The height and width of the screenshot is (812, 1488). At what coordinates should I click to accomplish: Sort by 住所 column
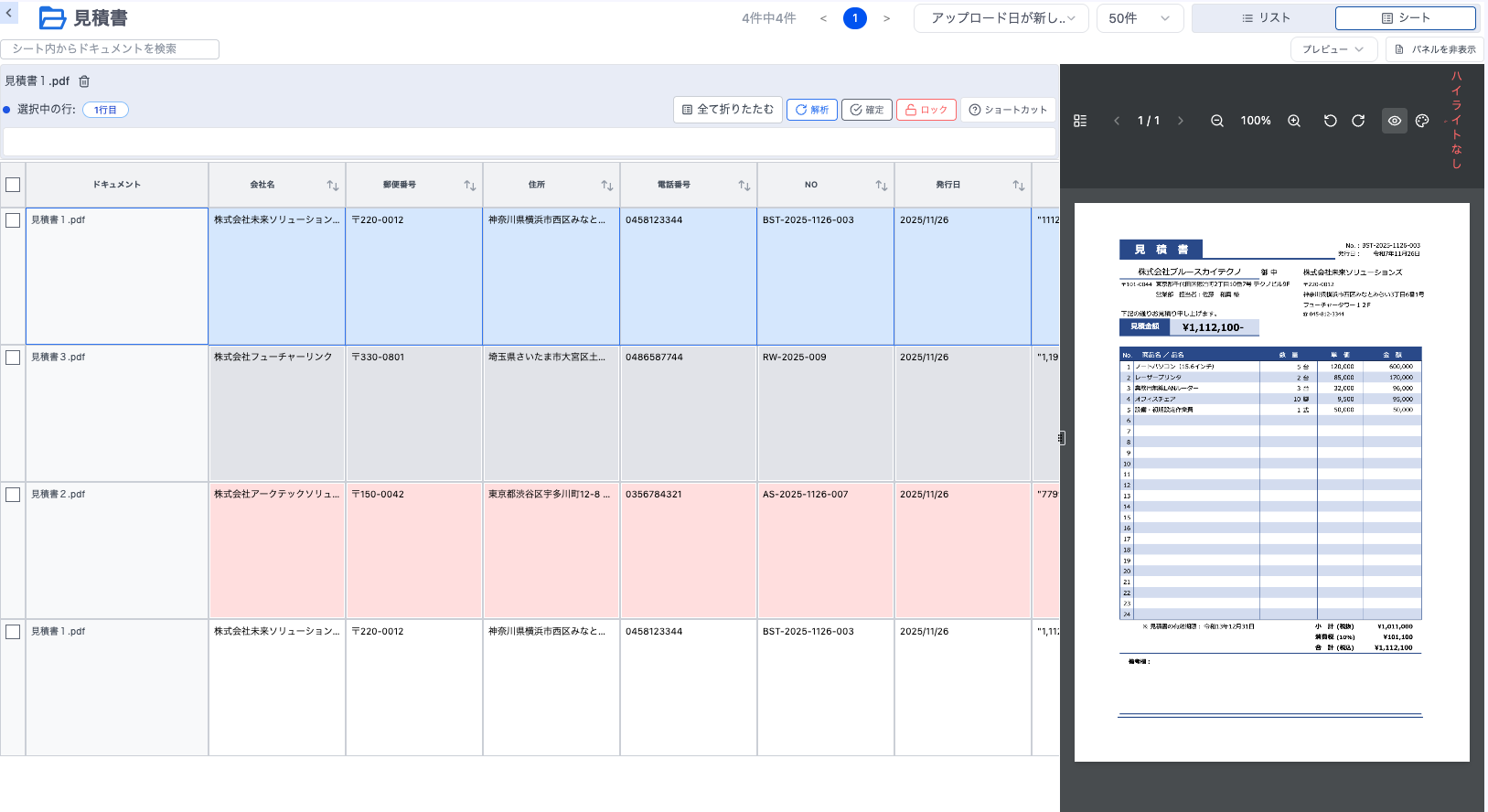[x=607, y=186]
